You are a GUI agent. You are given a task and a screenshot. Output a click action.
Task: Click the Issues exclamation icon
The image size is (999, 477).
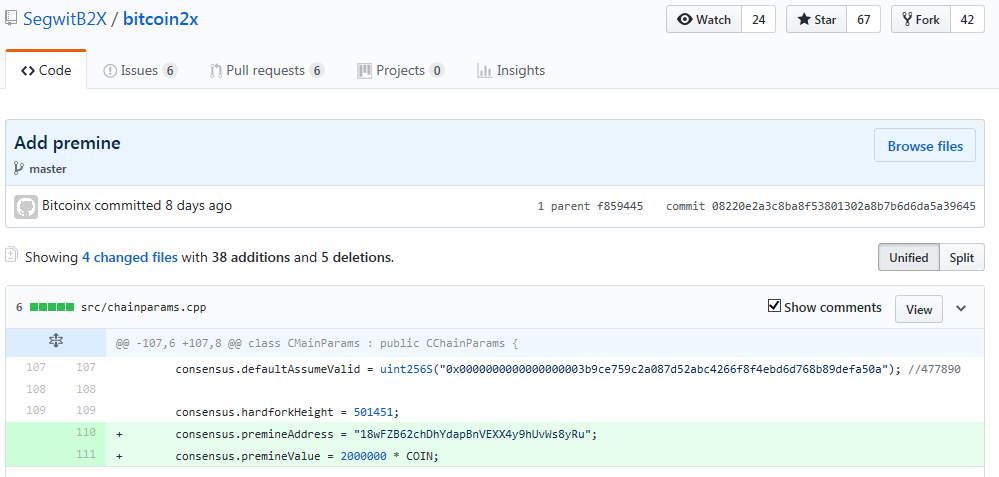(110, 71)
